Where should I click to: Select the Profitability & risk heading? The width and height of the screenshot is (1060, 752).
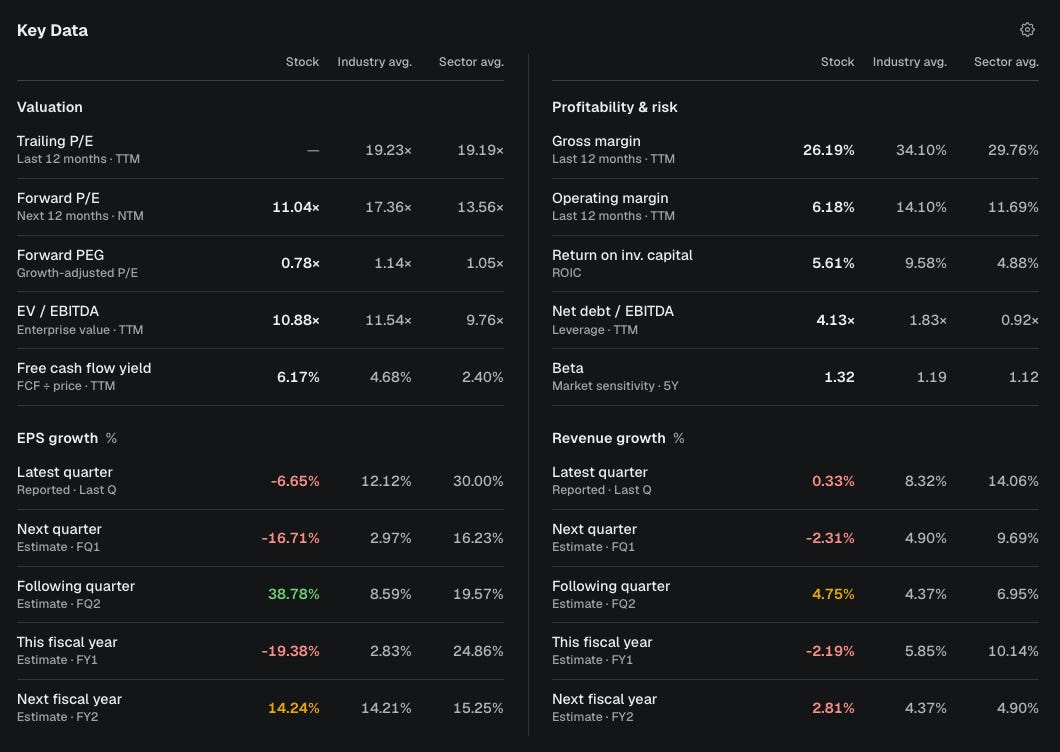tap(615, 107)
